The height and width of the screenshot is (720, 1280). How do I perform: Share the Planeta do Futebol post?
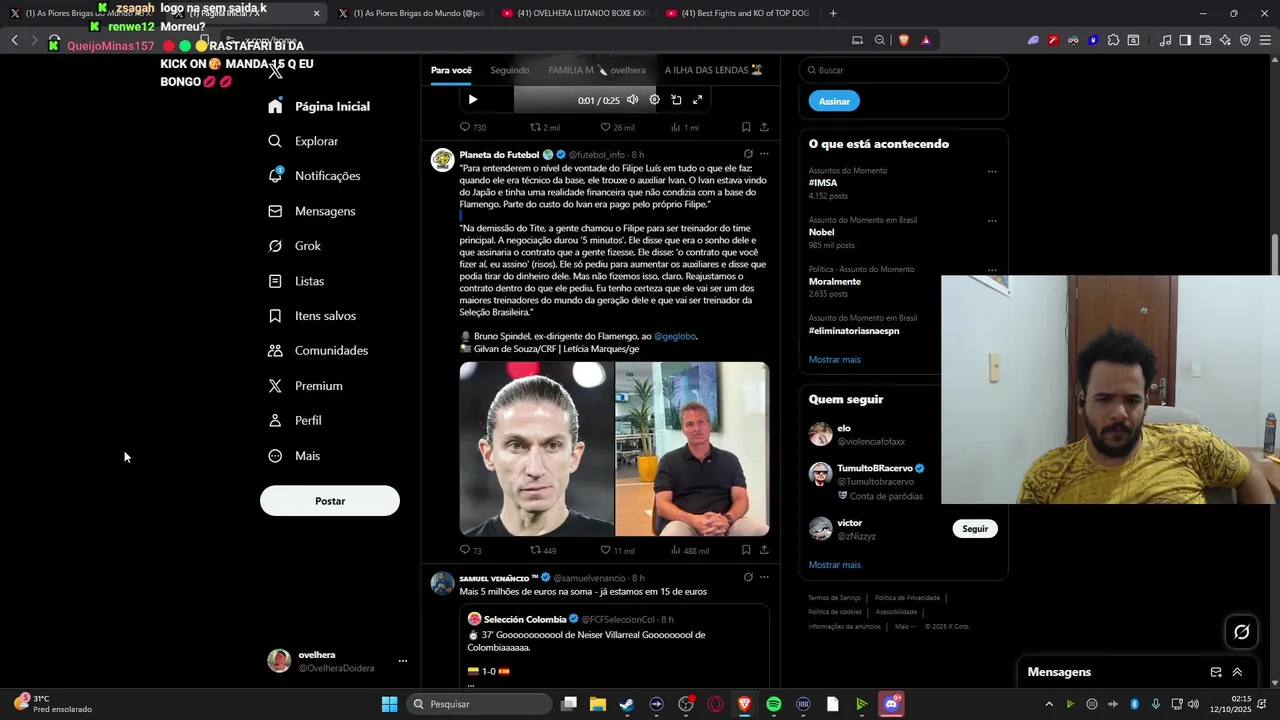tap(764, 550)
